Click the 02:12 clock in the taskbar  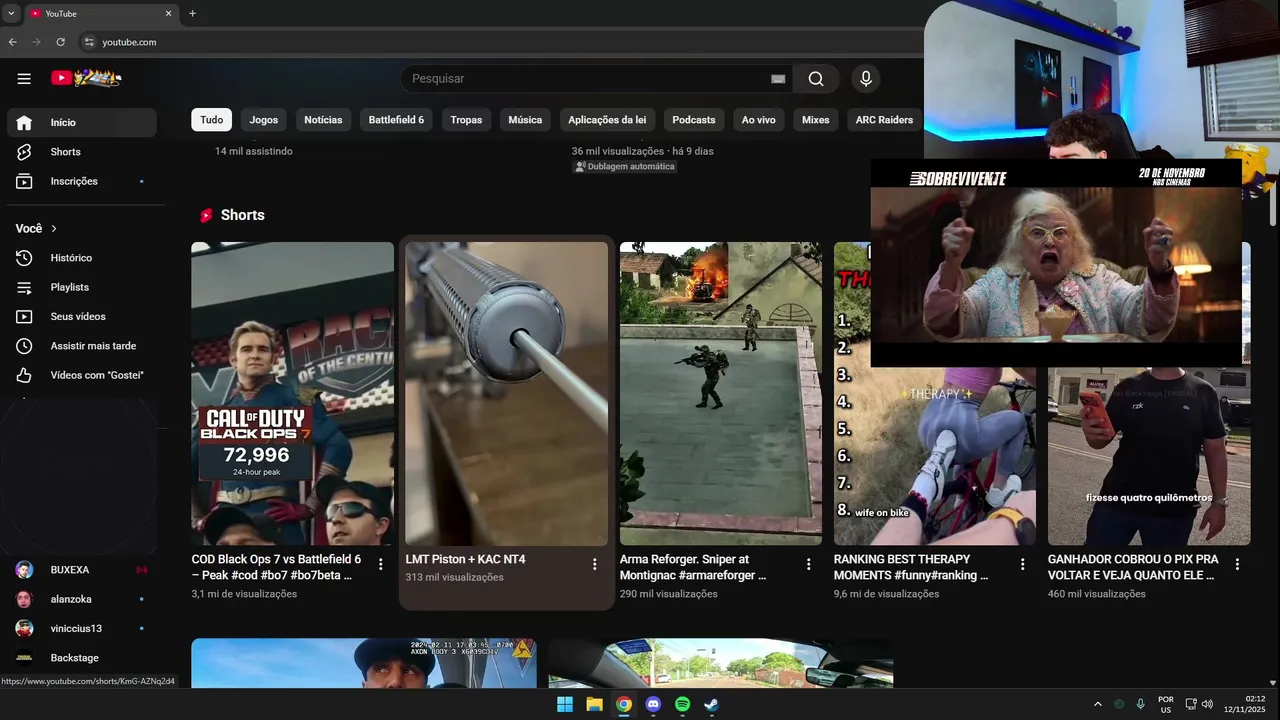click(1255, 698)
